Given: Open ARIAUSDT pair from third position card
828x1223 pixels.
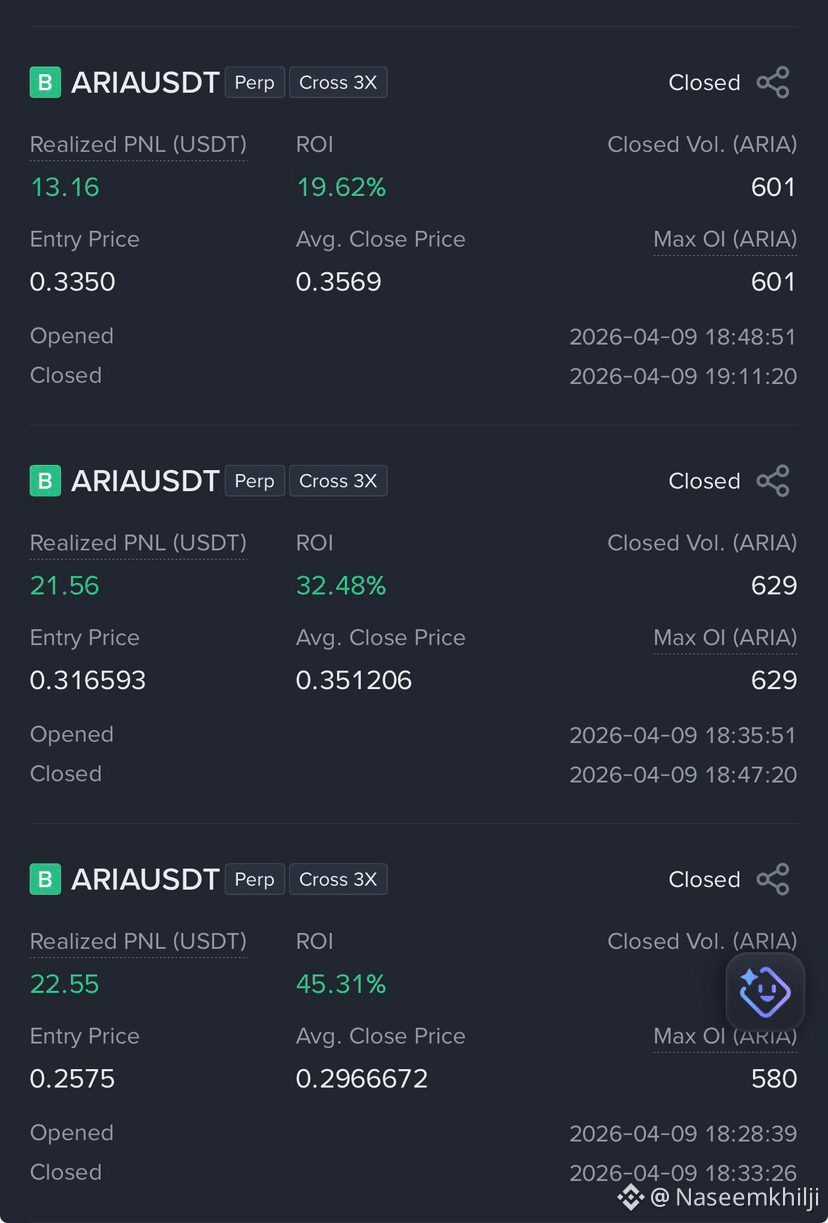Looking at the screenshot, I should click(x=145, y=879).
